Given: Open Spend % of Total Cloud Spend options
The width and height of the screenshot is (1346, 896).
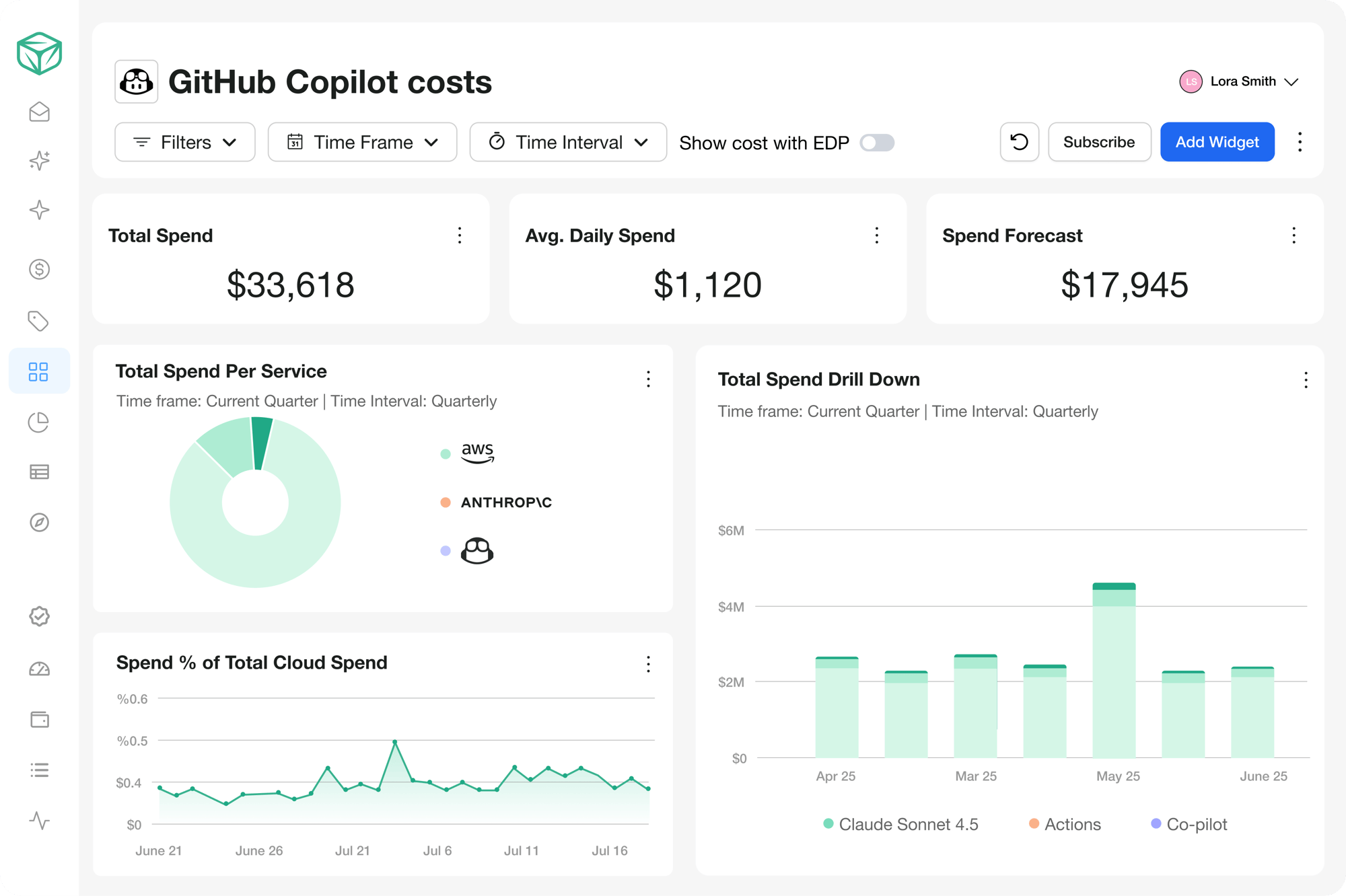Looking at the screenshot, I should 648,665.
